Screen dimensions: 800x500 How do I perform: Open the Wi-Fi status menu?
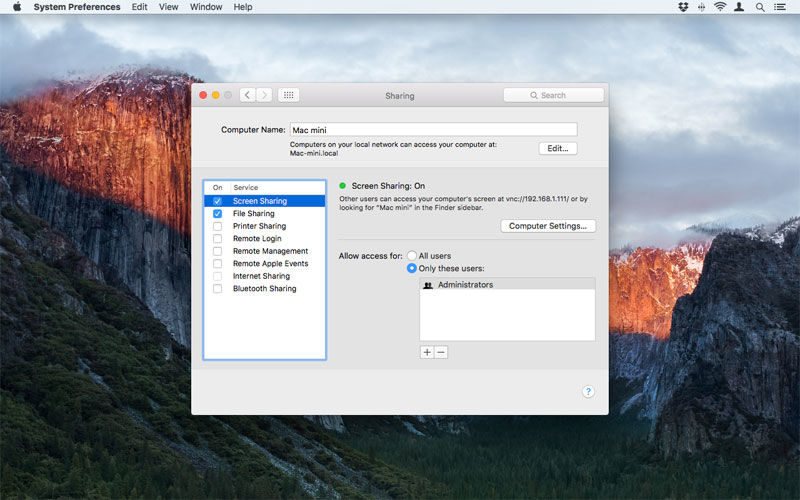[x=720, y=7]
